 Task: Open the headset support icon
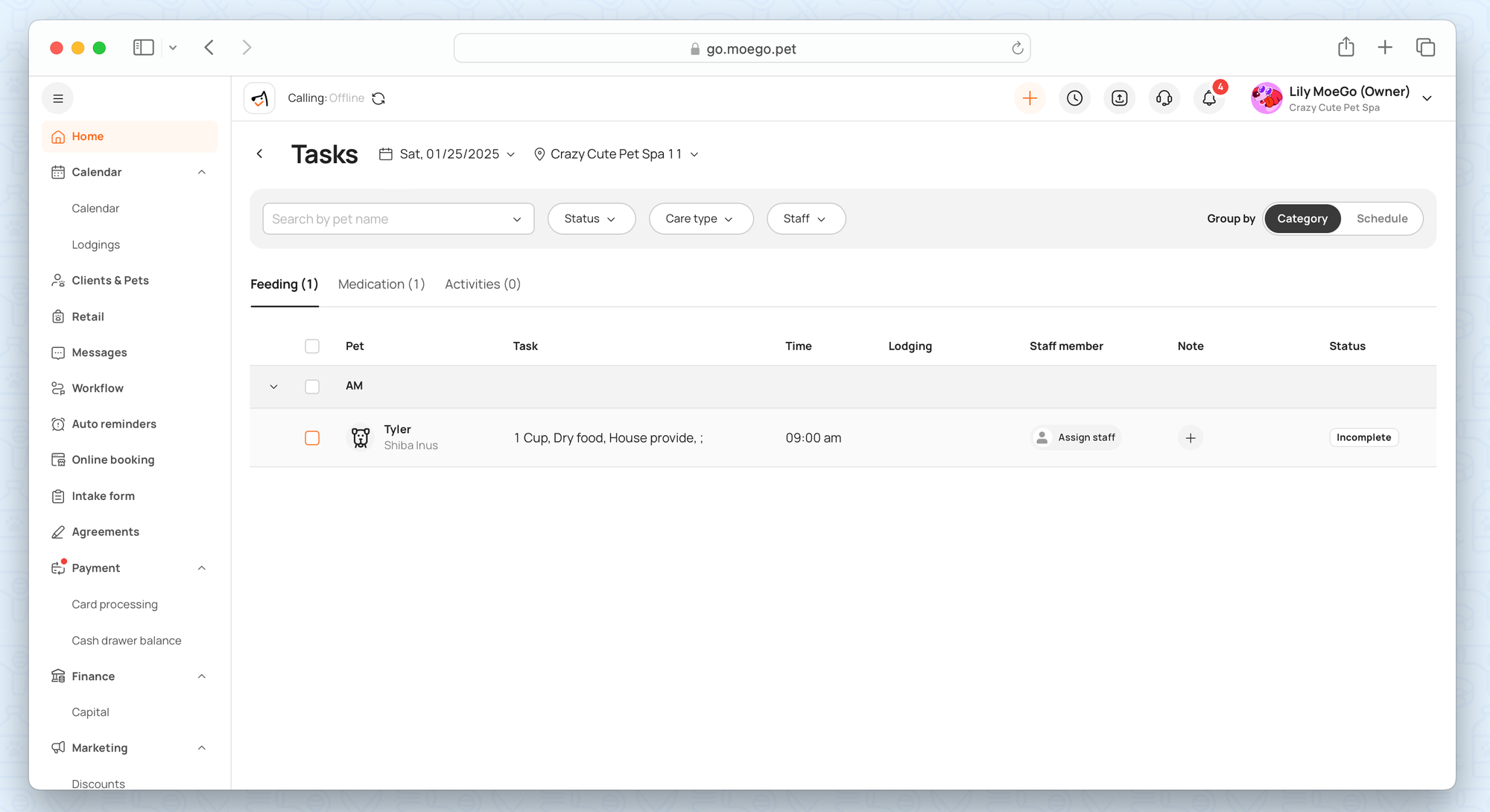(1164, 98)
